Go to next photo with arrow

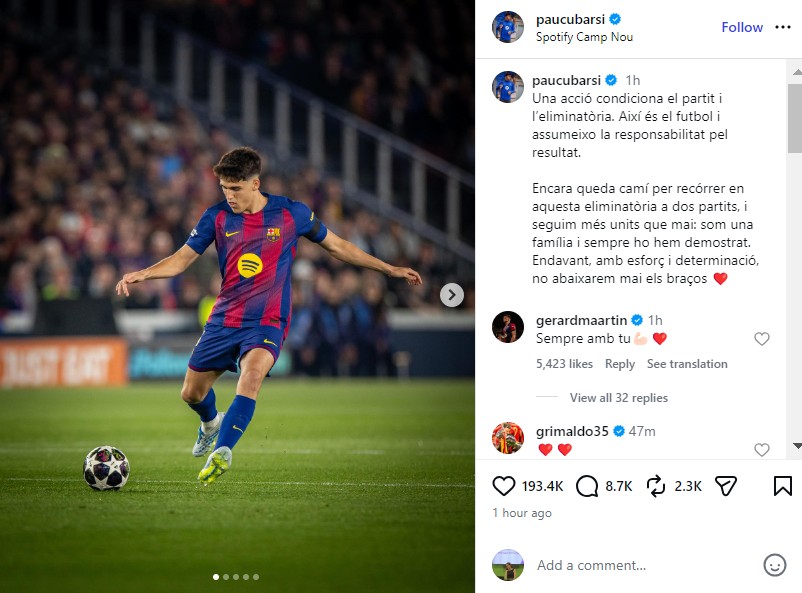point(452,295)
